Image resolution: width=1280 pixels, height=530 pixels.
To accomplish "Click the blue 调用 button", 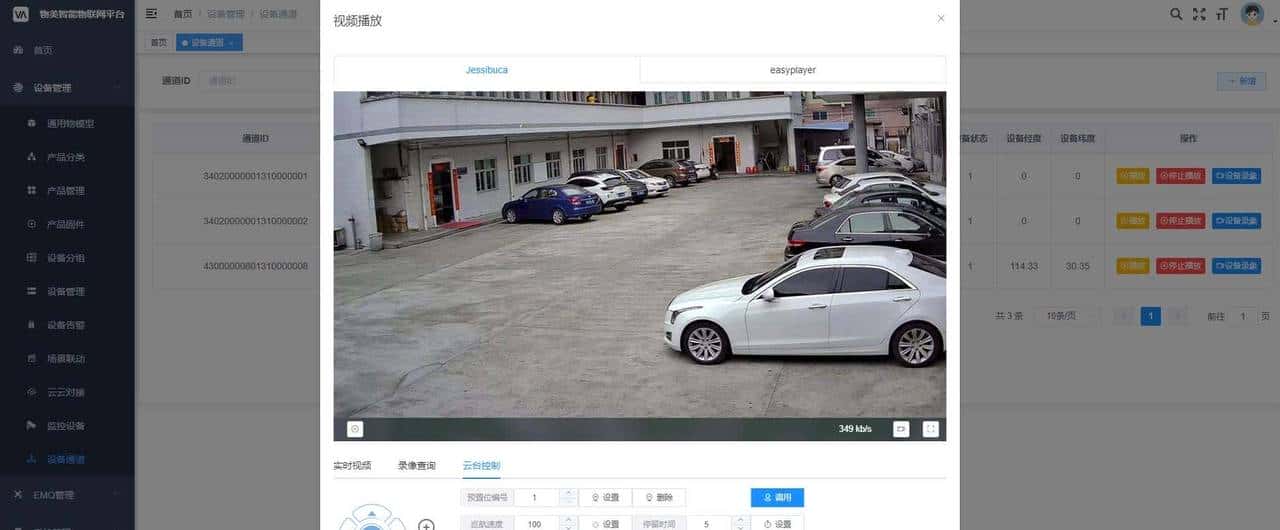I will (777, 497).
